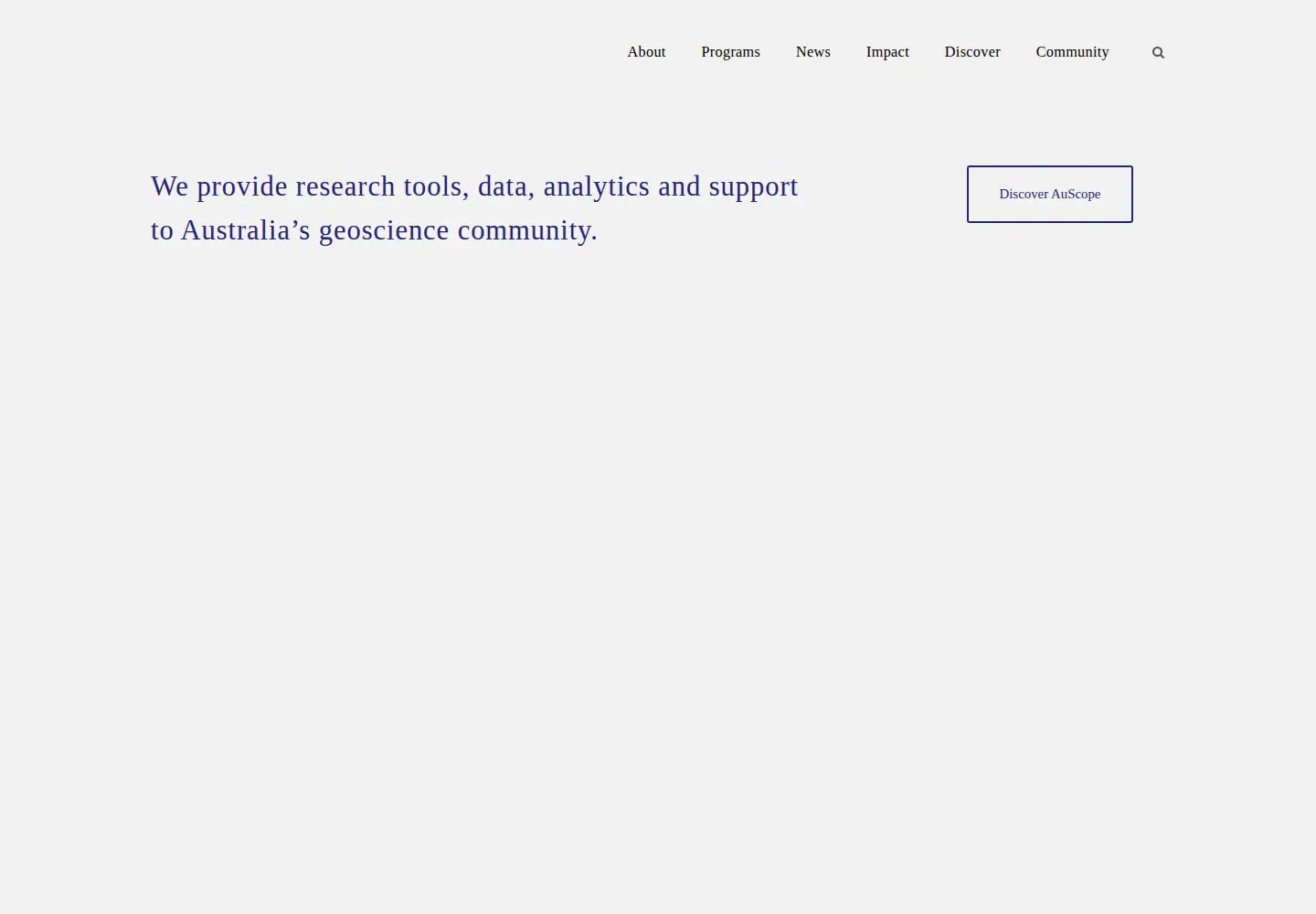Click the Discover AuScope button

(1050, 194)
